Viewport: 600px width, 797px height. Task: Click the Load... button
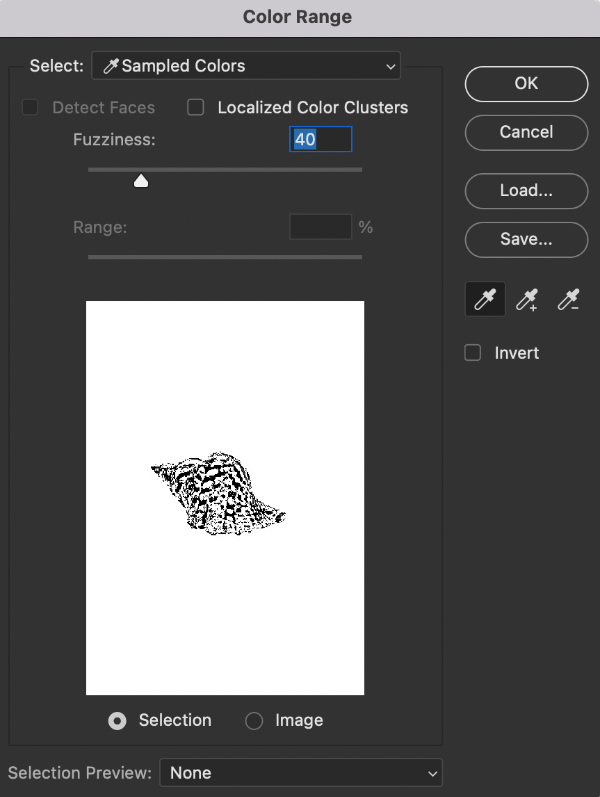526,191
